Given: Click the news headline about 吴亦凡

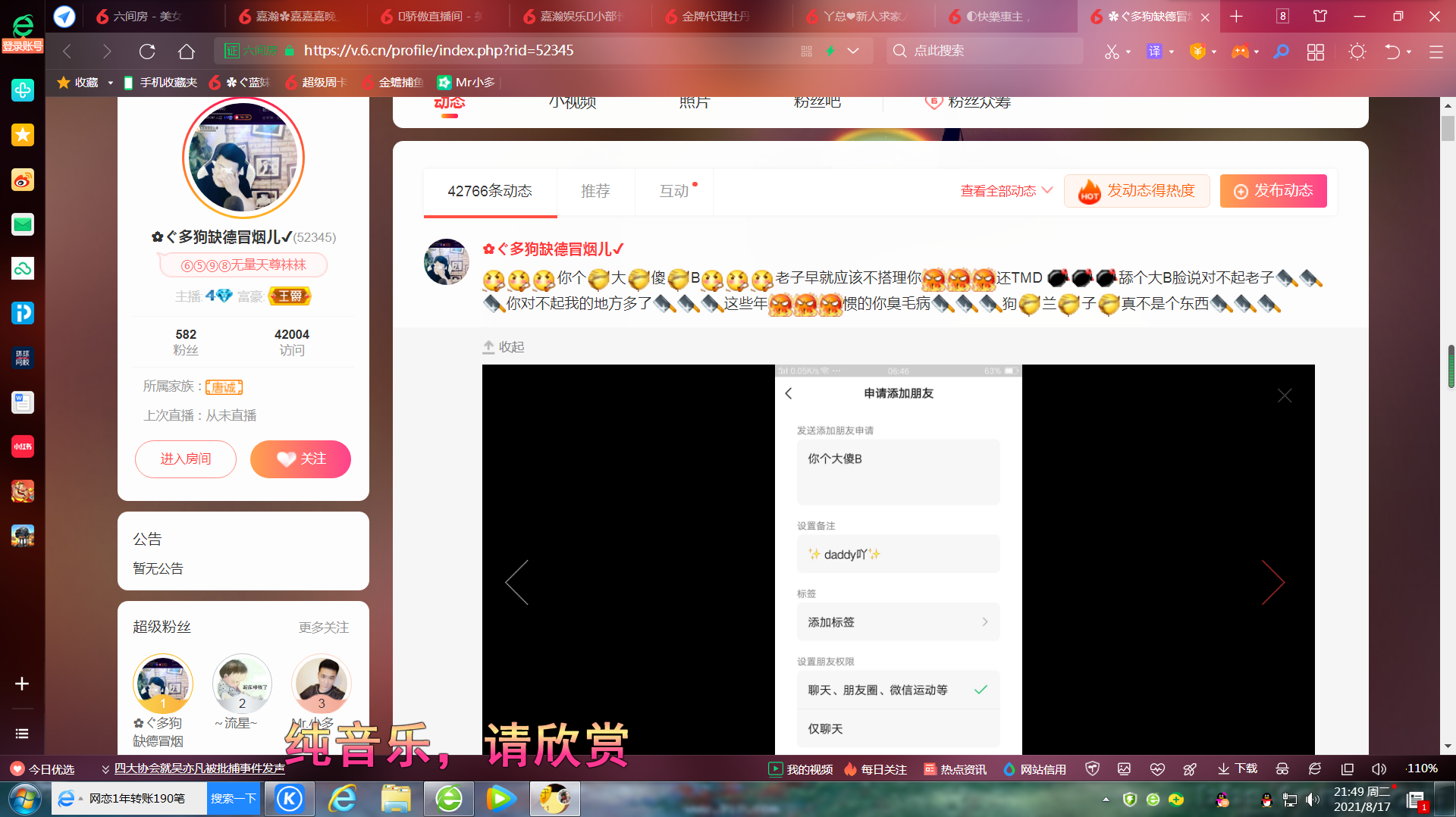Looking at the screenshot, I should [199, 768].
